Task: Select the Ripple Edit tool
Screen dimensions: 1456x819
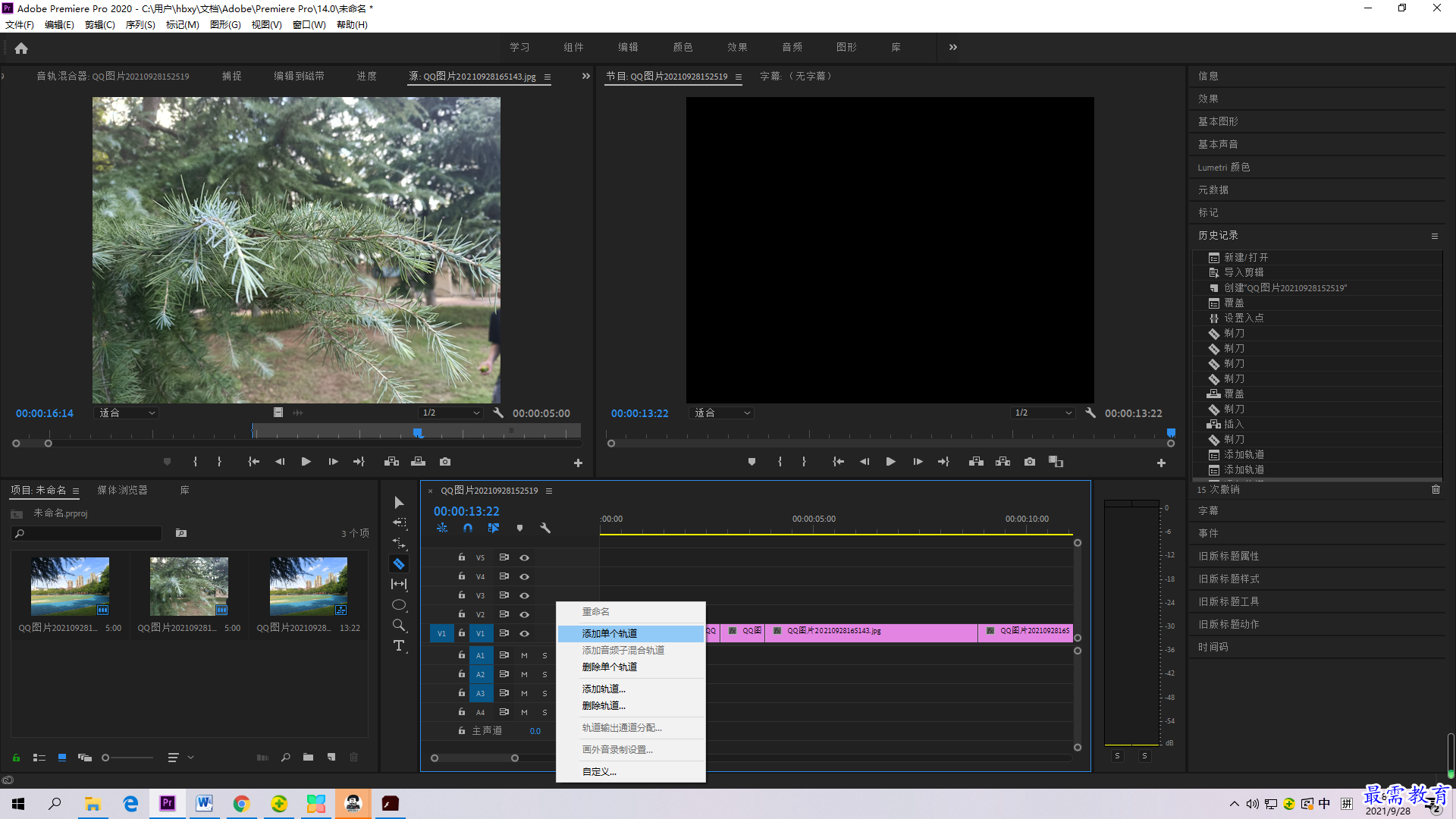Action: click(399, 543)
